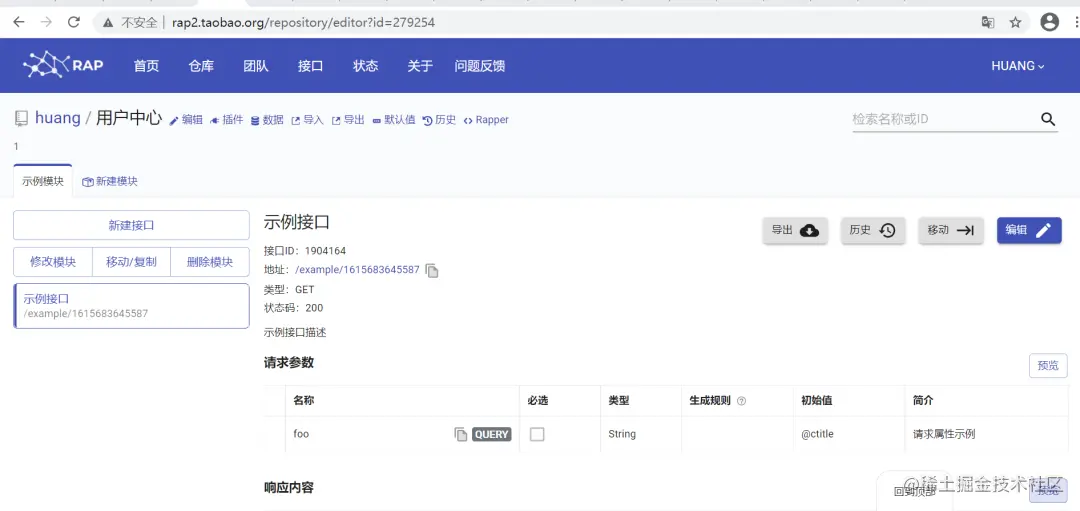Open the browser translate icon
The height and width of the screenshot is (511, 1080).
pos(988,22)
